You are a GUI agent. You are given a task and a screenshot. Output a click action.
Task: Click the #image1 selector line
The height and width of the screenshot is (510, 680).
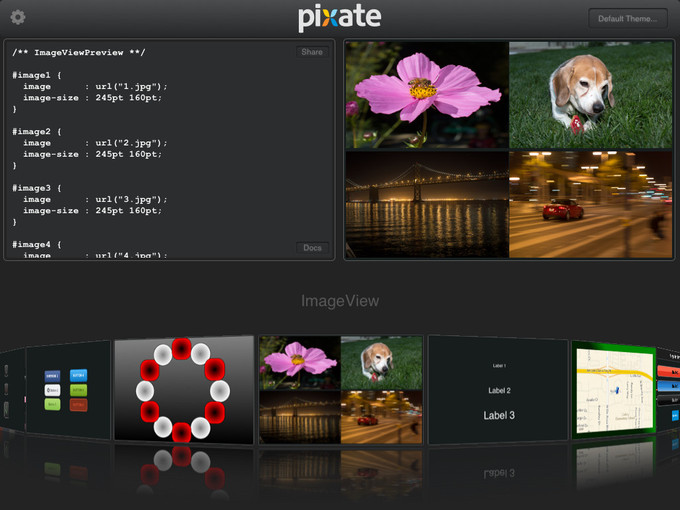pos(37,75)
